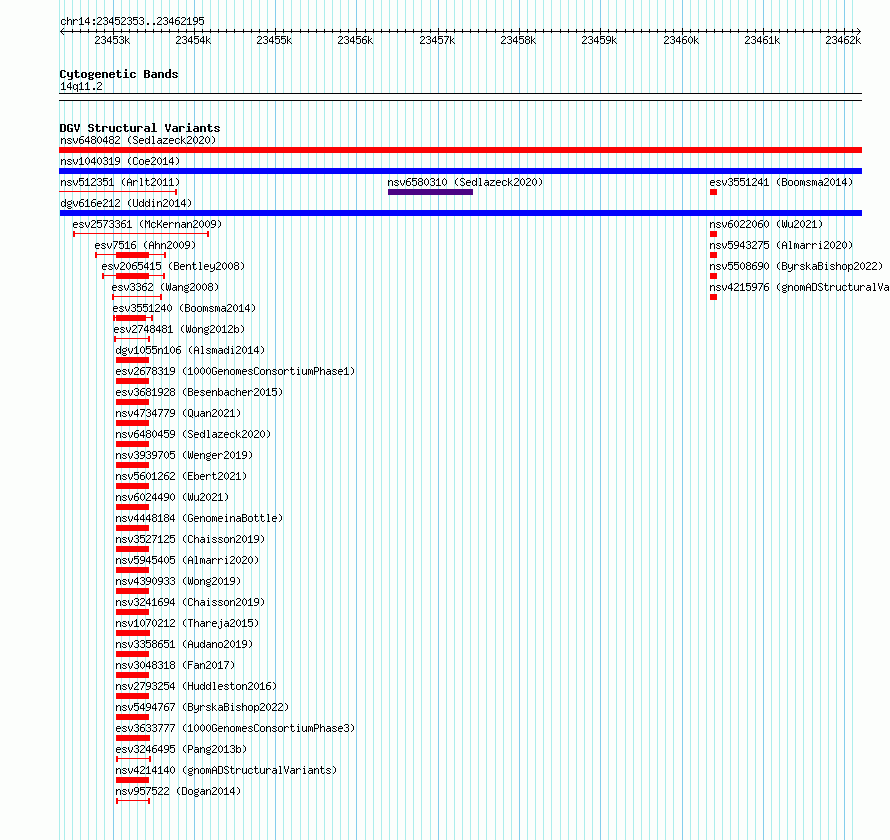Open nsv4448184 (GenomeinaBottle) label
Viewport: 890px width, 840px height.
click(x=199, y=518)
